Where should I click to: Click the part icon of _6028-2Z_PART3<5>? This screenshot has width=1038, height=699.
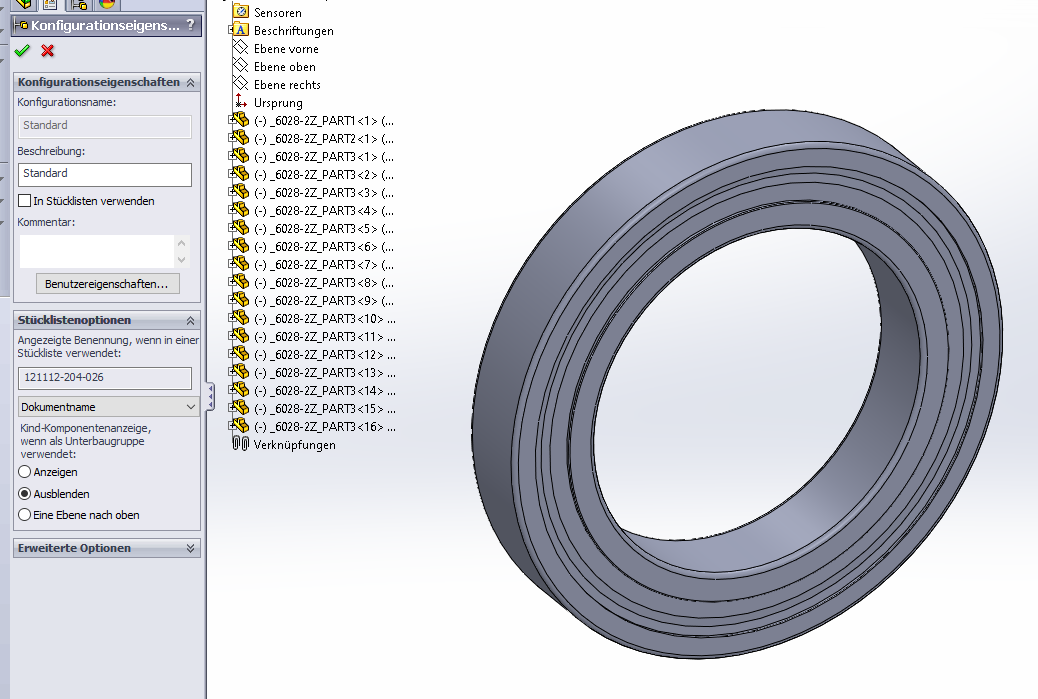coord(241,228)
